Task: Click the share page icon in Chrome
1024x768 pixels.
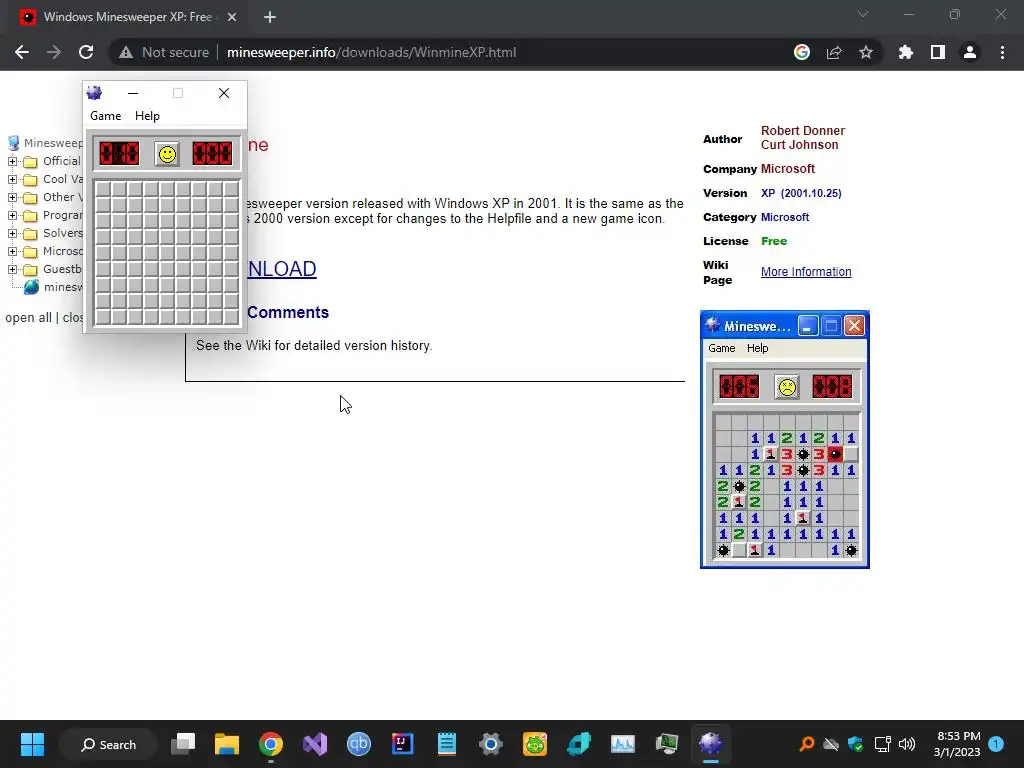Action: tap(834, 52)
